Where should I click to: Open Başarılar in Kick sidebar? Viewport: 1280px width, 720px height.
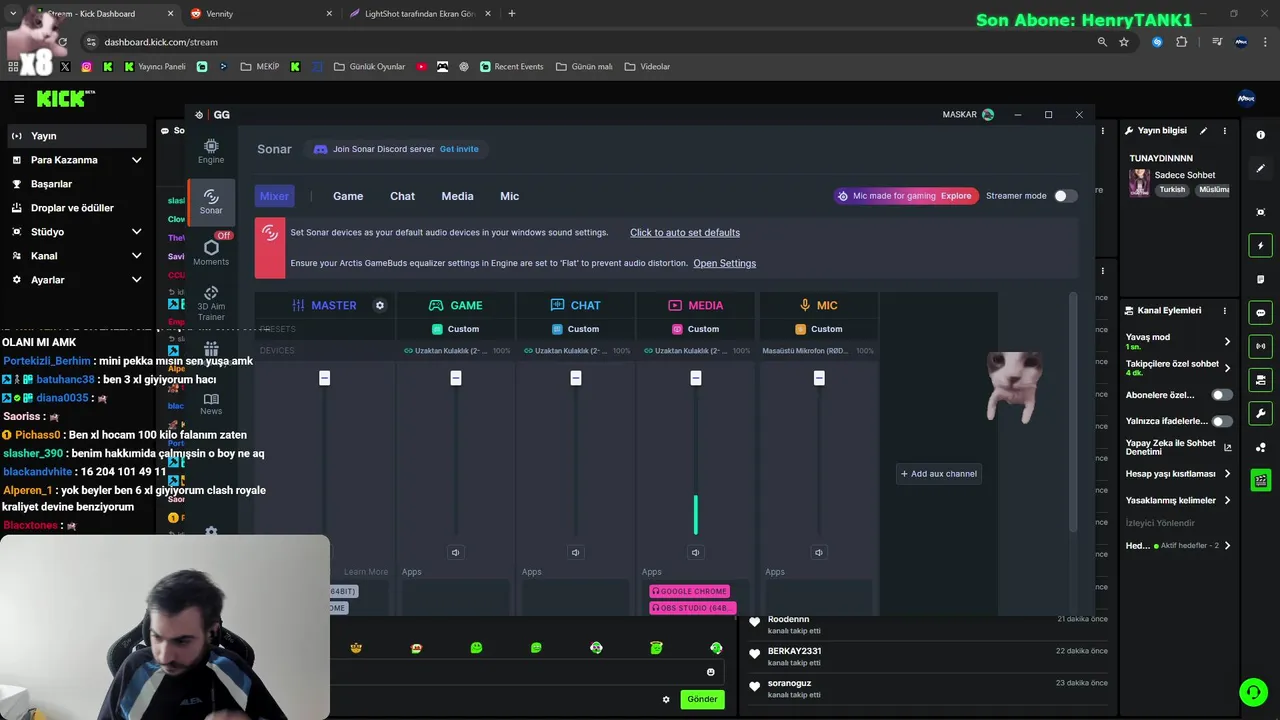pyautogui.click(x=75, y=184)
